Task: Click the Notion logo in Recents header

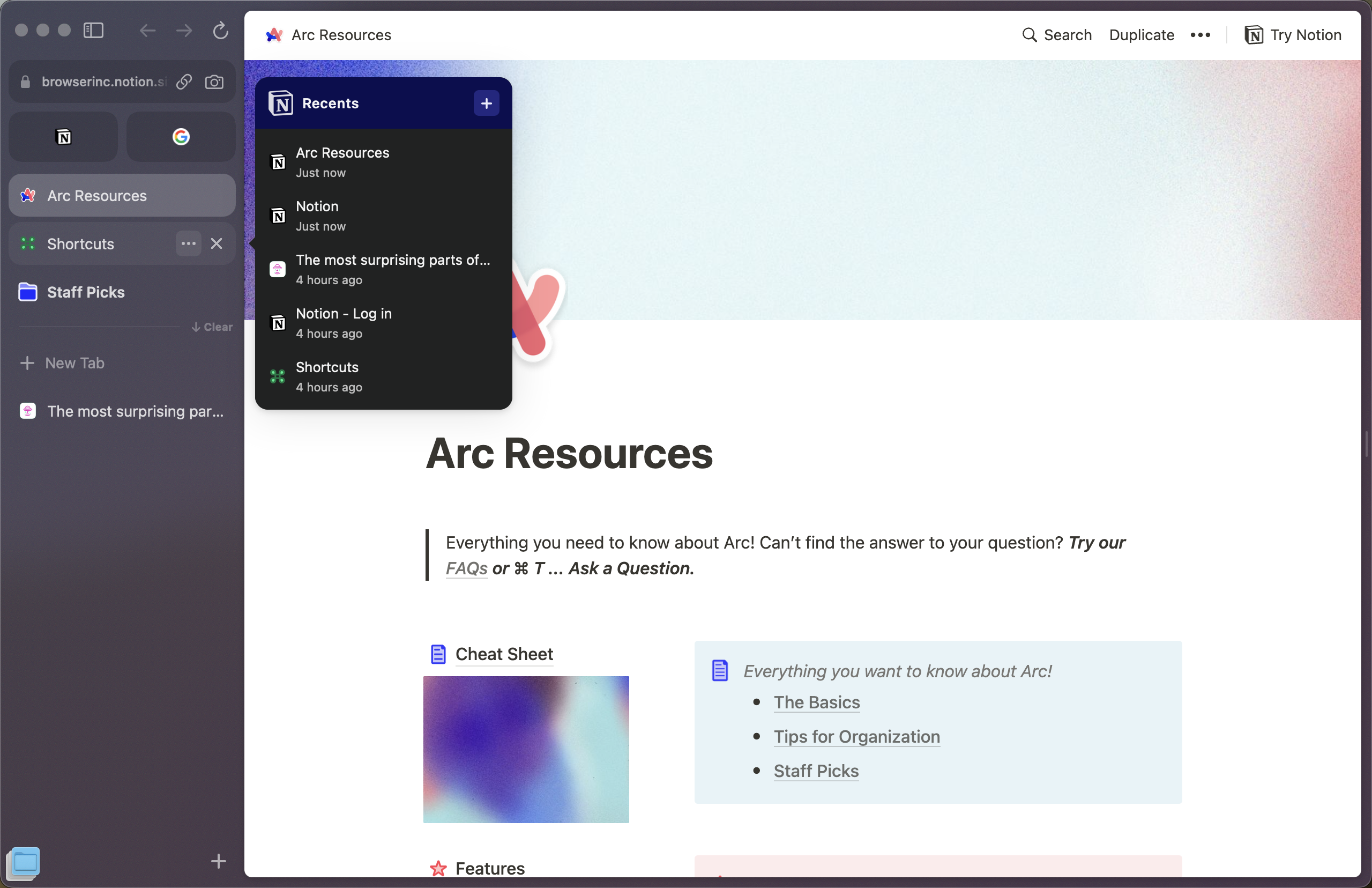Action: point(281,103)
